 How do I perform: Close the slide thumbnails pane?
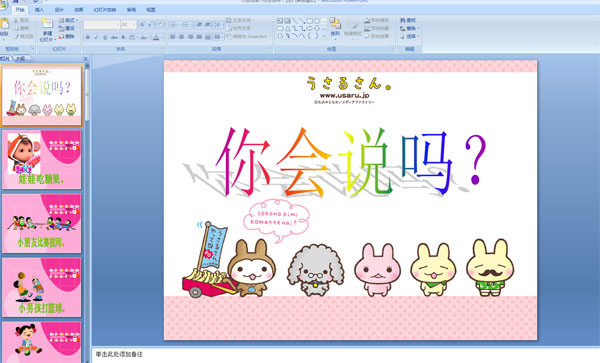pyautogui.click(x=85, y=59)
